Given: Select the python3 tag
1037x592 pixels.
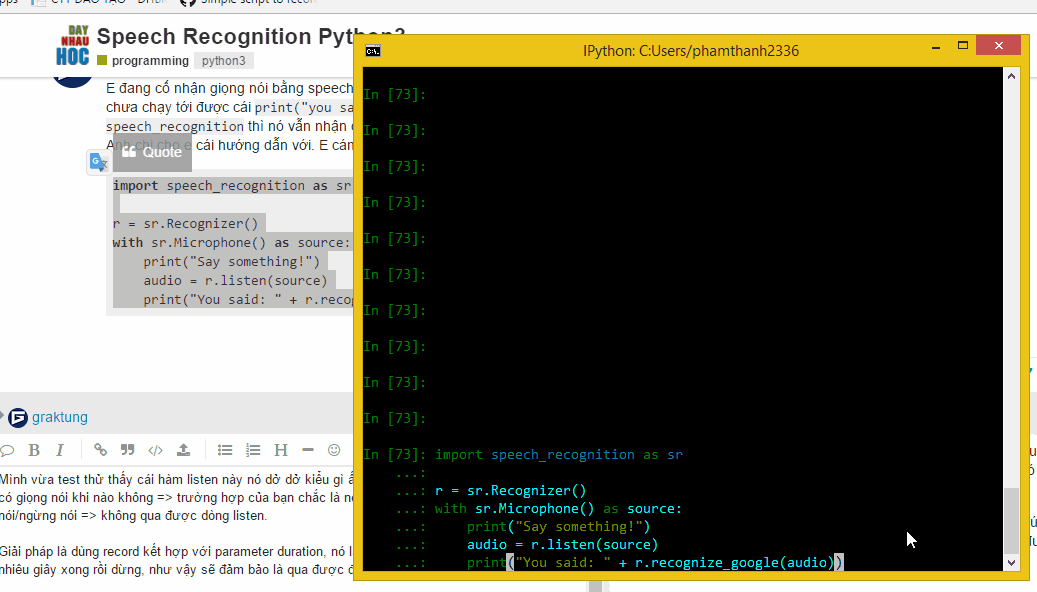Looking at the screenshot, I should point(223,60).
